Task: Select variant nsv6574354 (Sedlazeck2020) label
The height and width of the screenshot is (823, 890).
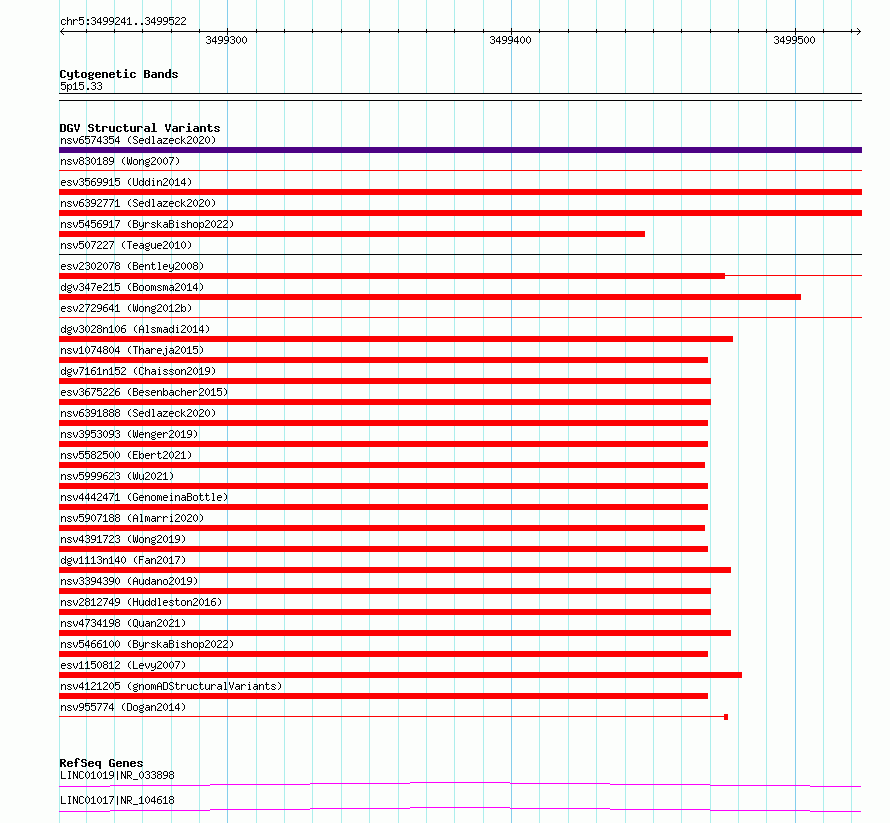Action: pos(138,140)
